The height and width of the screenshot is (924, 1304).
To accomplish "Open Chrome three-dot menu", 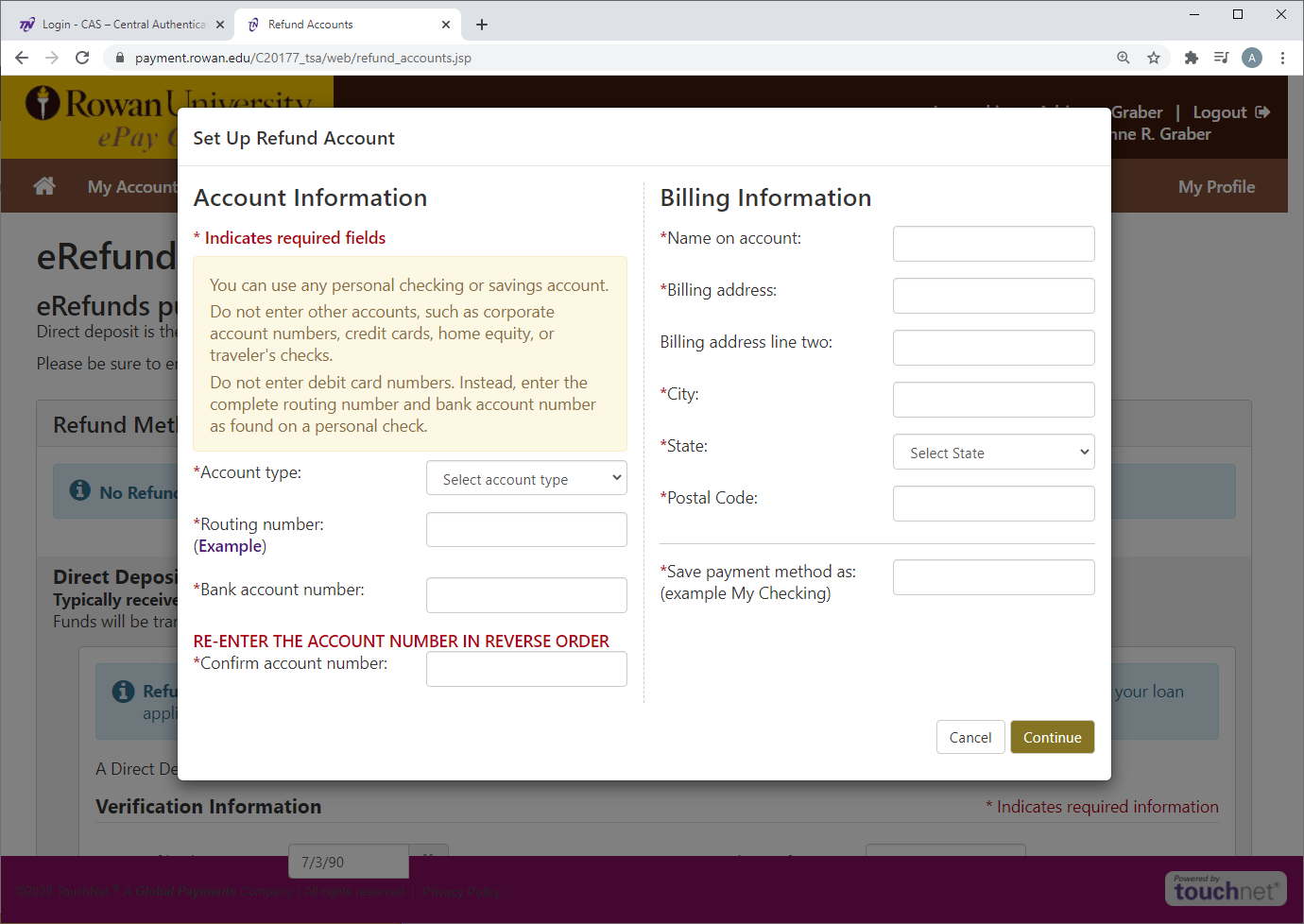I will (x=1282, y=58).
